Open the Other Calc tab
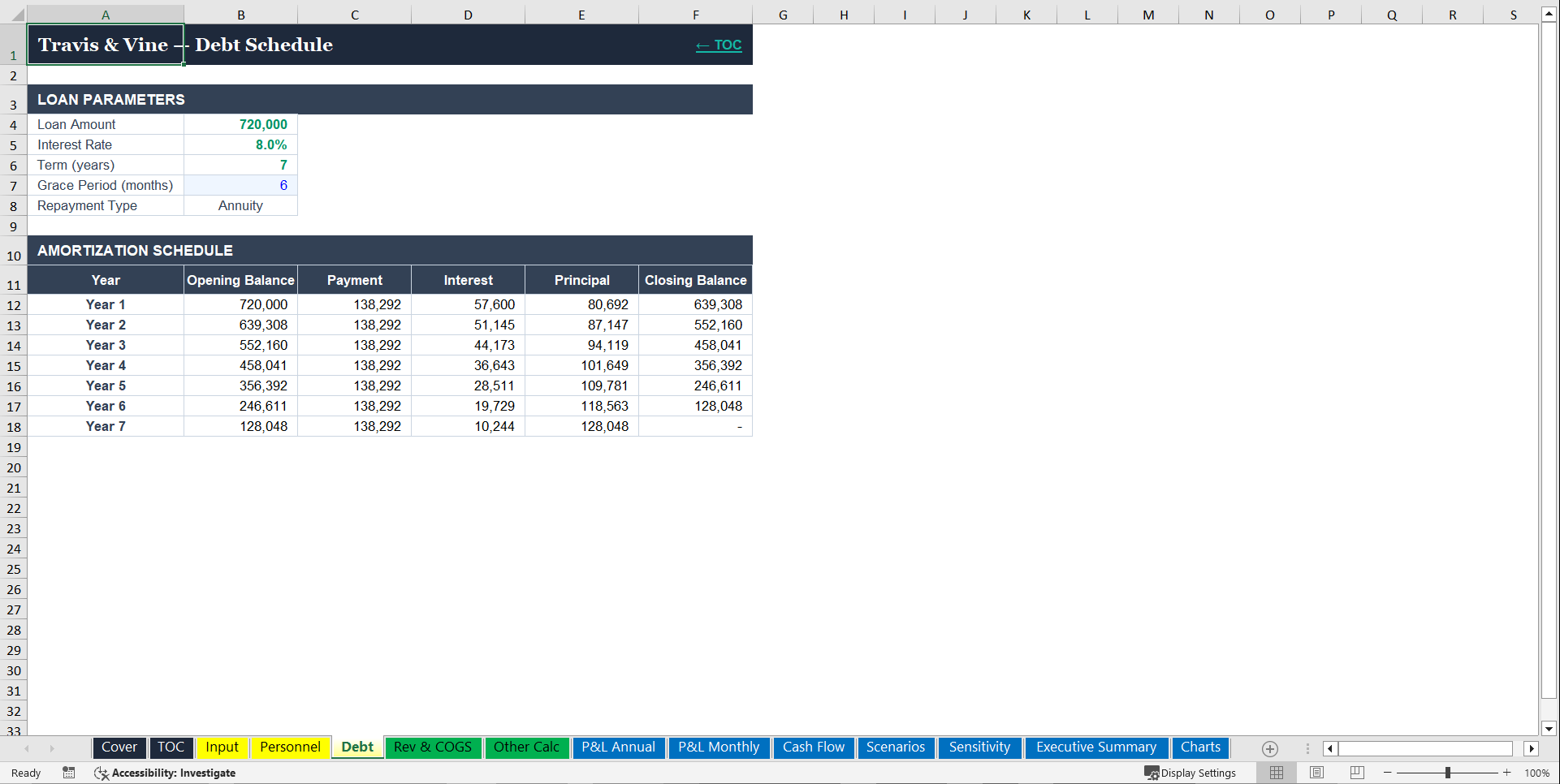Viewport: 1560px width, 784px height. click(526, 747)
